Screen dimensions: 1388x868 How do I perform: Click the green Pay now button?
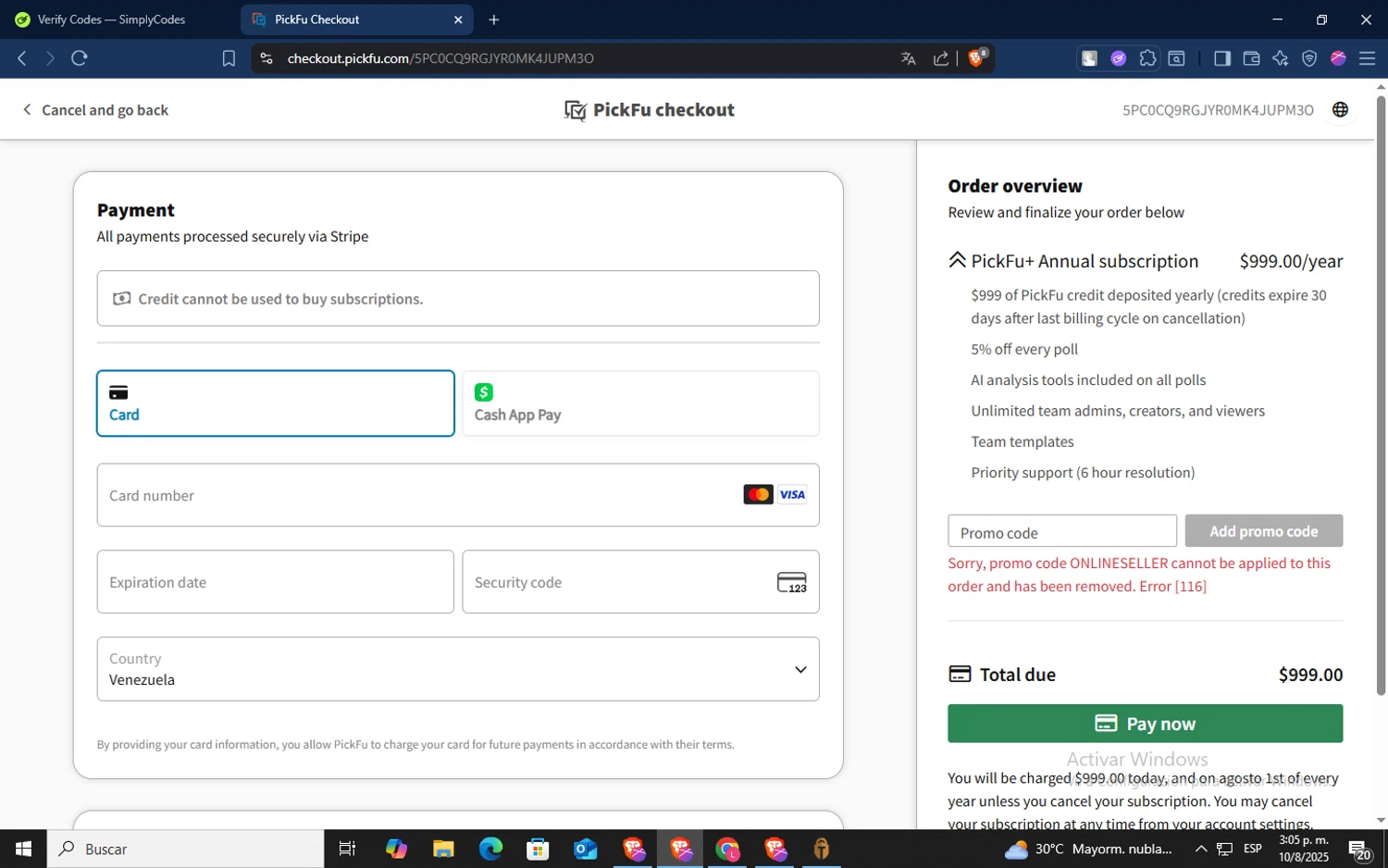[1146, 724]
